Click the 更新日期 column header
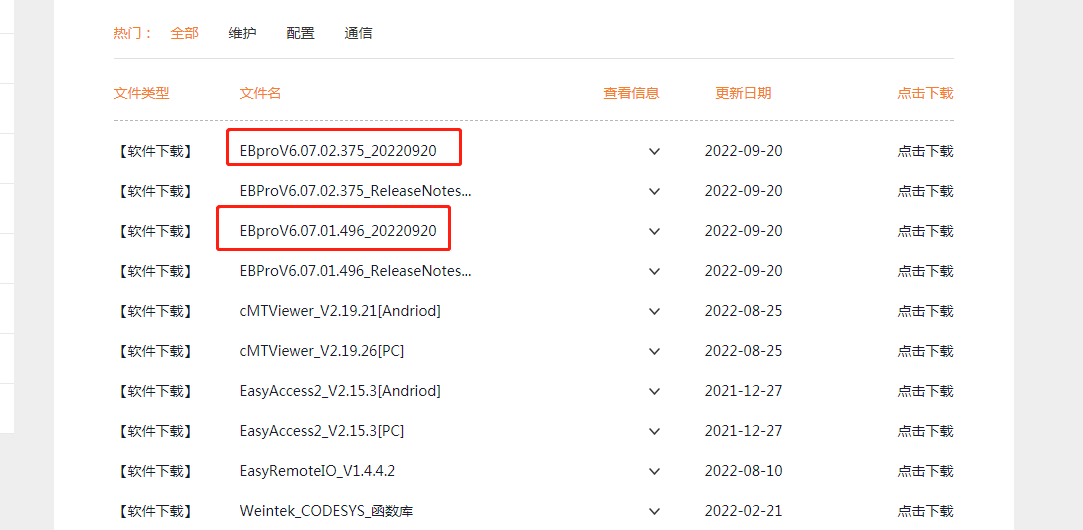 coord(743,93)
